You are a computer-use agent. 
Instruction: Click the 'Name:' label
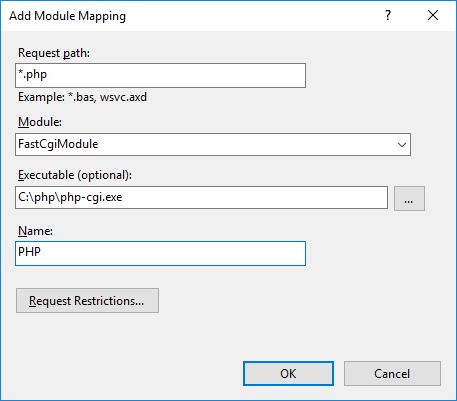coord(35,231)
